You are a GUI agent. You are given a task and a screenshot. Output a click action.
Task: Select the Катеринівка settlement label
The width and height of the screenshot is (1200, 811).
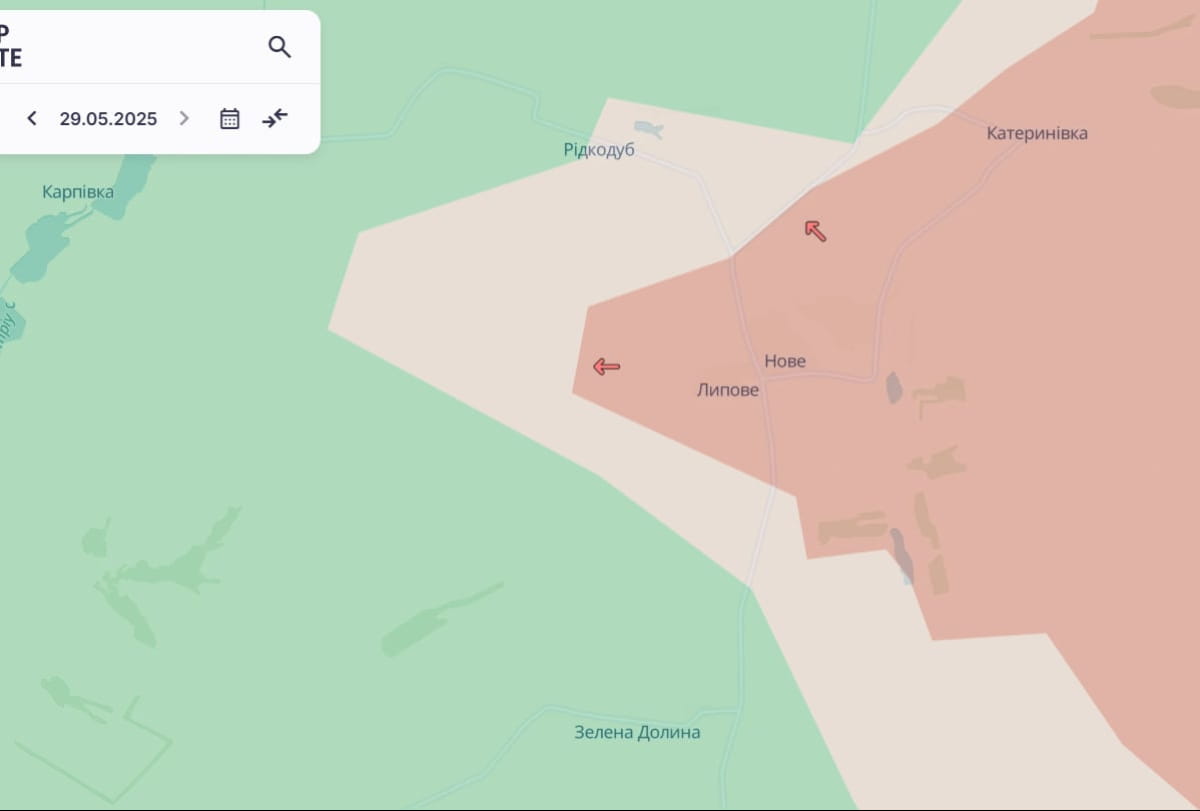point(1037,133)
